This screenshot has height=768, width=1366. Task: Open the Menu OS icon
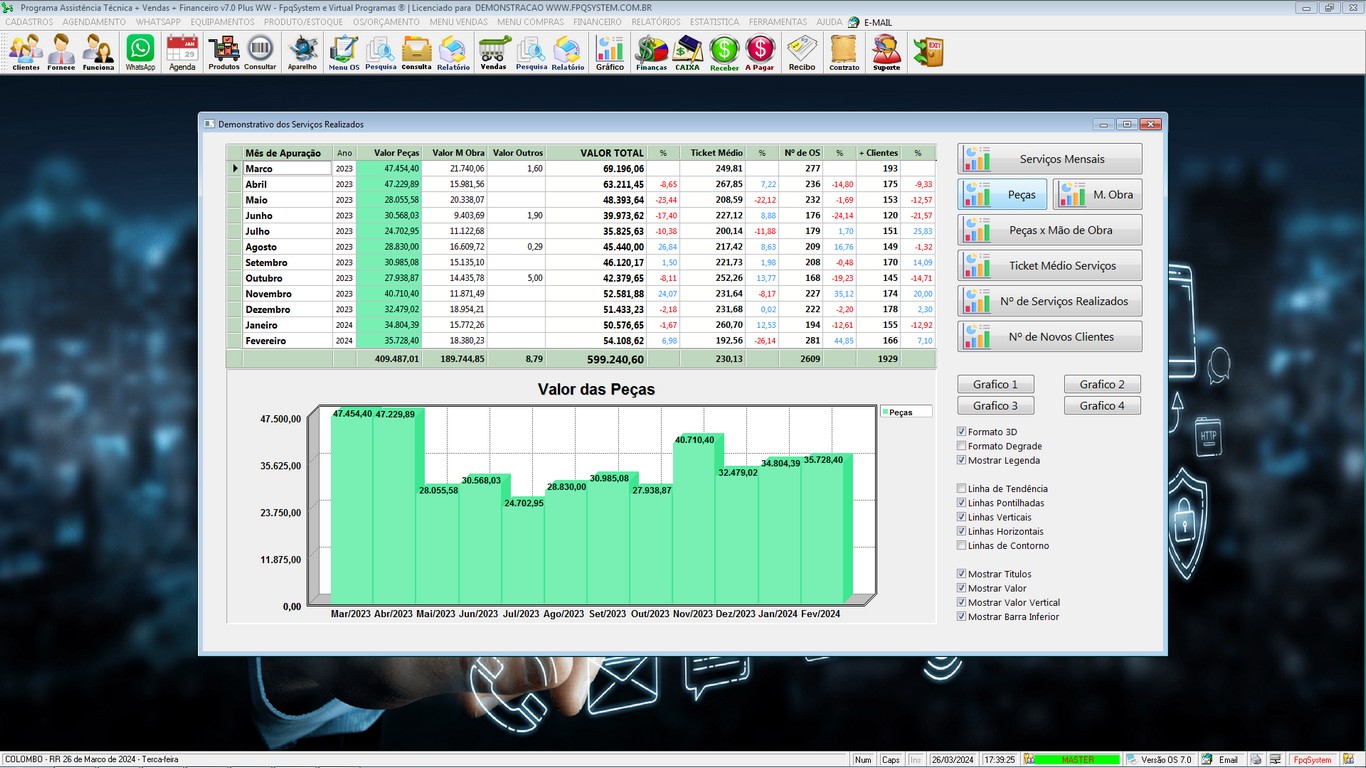[x=344, y=52]
